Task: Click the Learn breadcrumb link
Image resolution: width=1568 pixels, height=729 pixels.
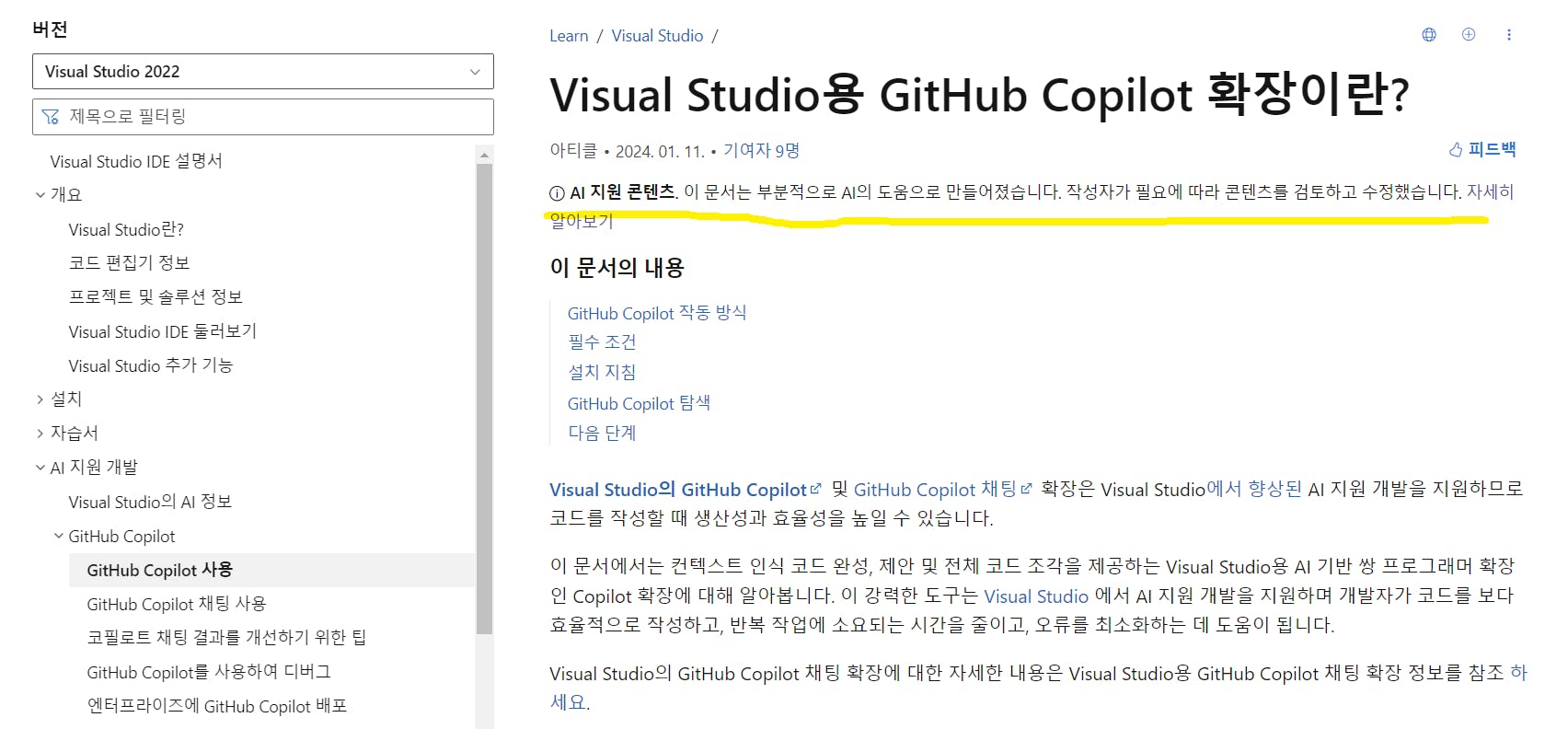Action: [569, 36]
